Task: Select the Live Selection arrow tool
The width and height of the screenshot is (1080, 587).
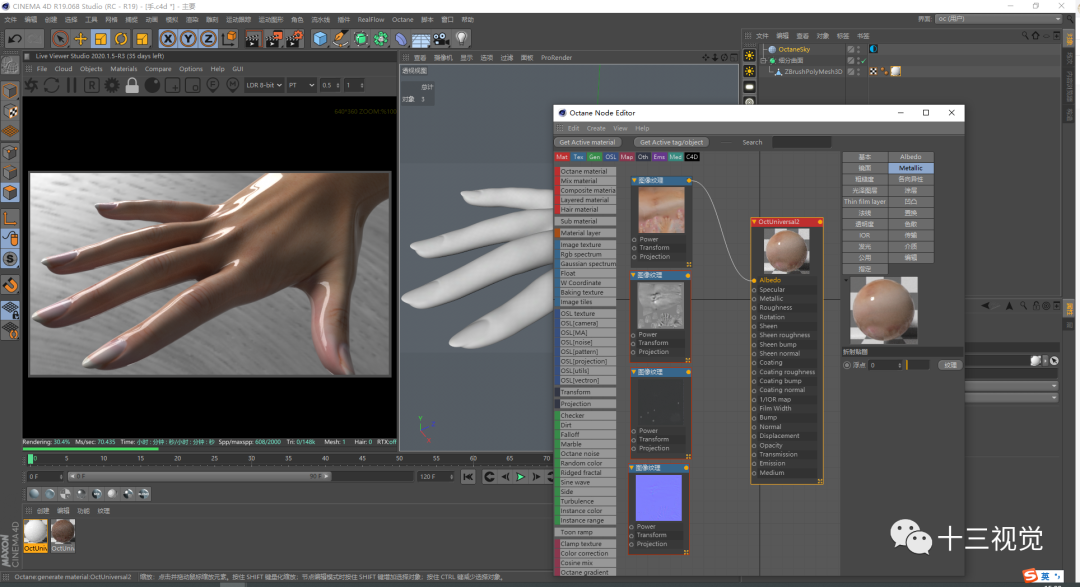Action: pyautogui.click(x=60, y=39)
